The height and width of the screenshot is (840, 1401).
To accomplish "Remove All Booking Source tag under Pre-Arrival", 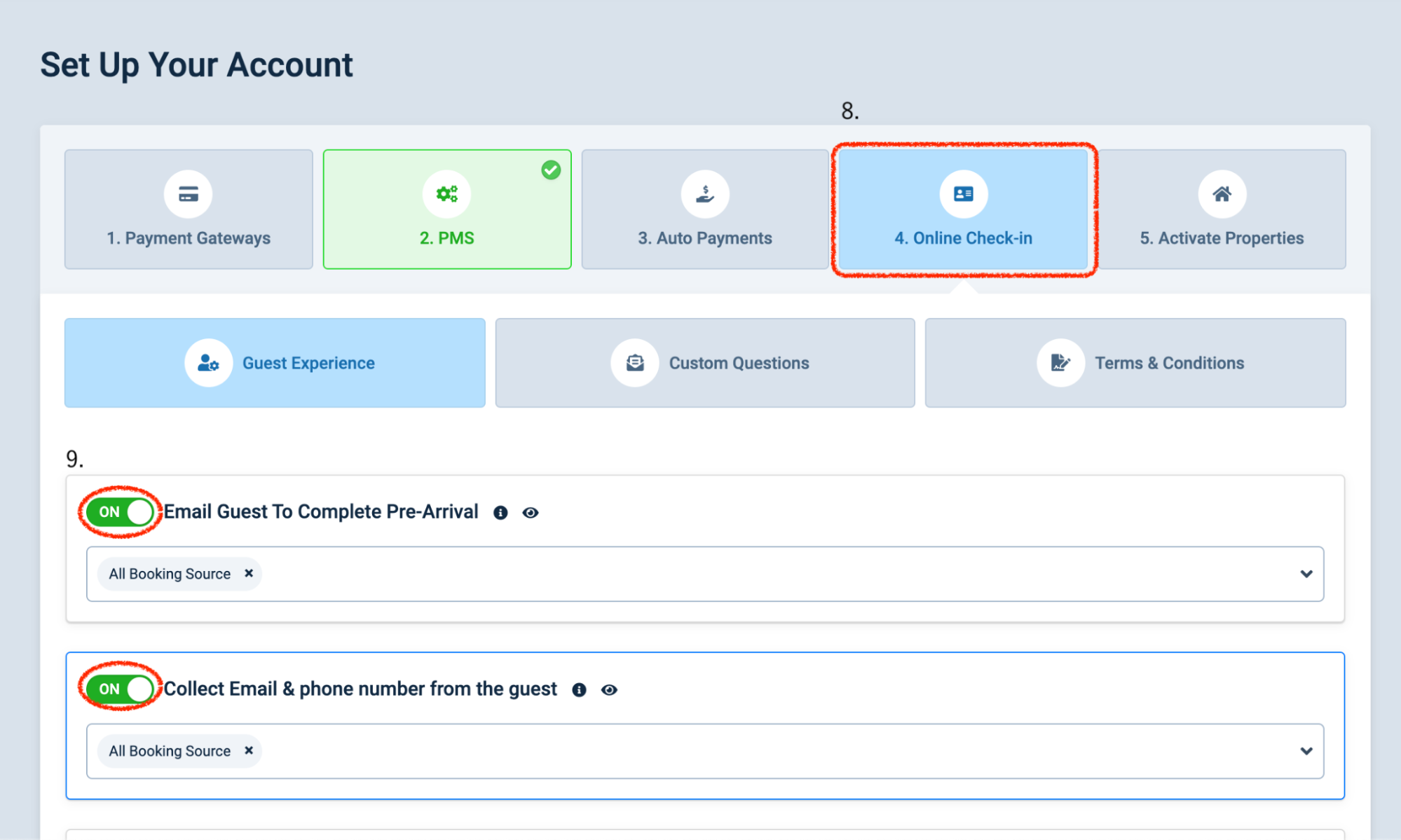I will (249, 573).
